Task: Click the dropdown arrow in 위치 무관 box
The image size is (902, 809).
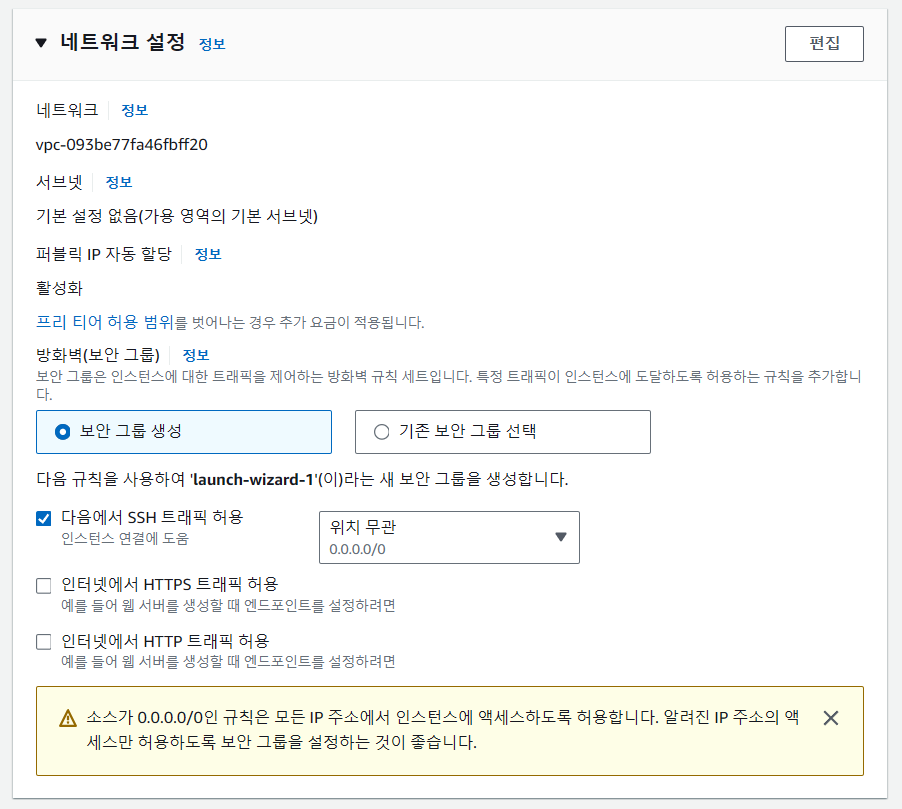Action: 561,537
